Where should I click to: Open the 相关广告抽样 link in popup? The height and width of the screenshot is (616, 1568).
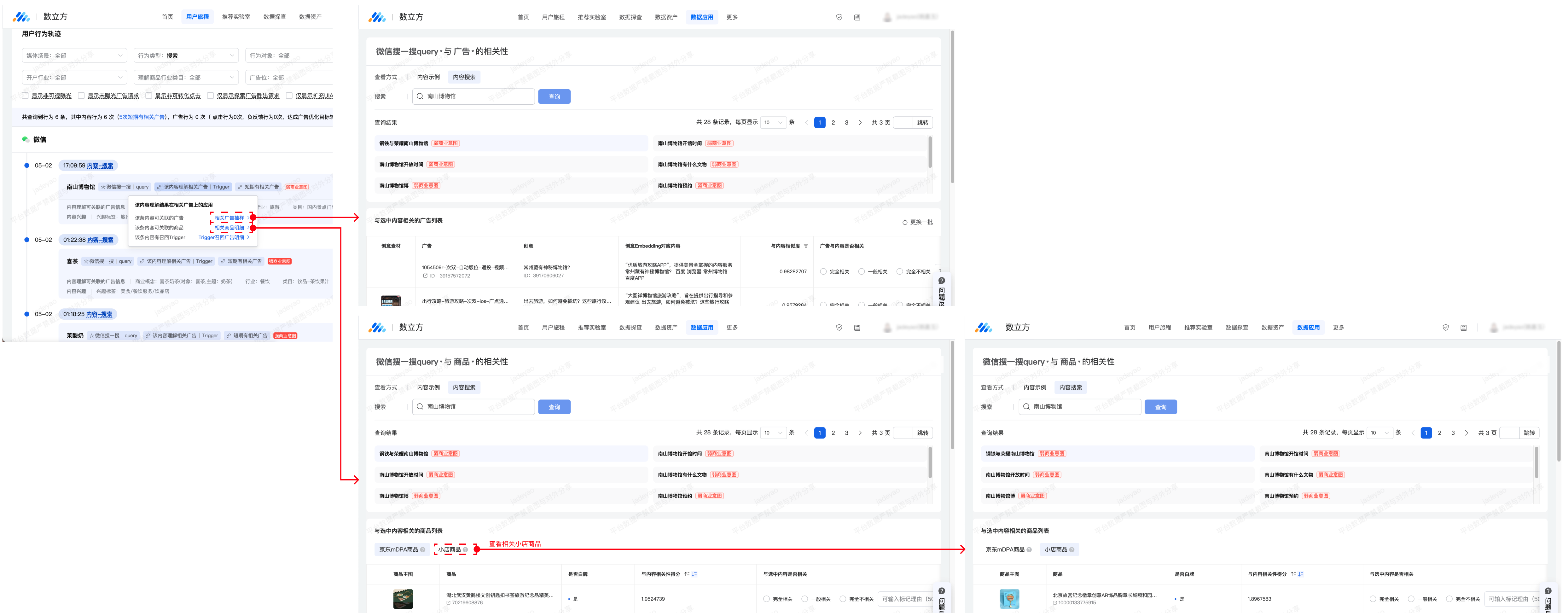(x=229, y=217)
